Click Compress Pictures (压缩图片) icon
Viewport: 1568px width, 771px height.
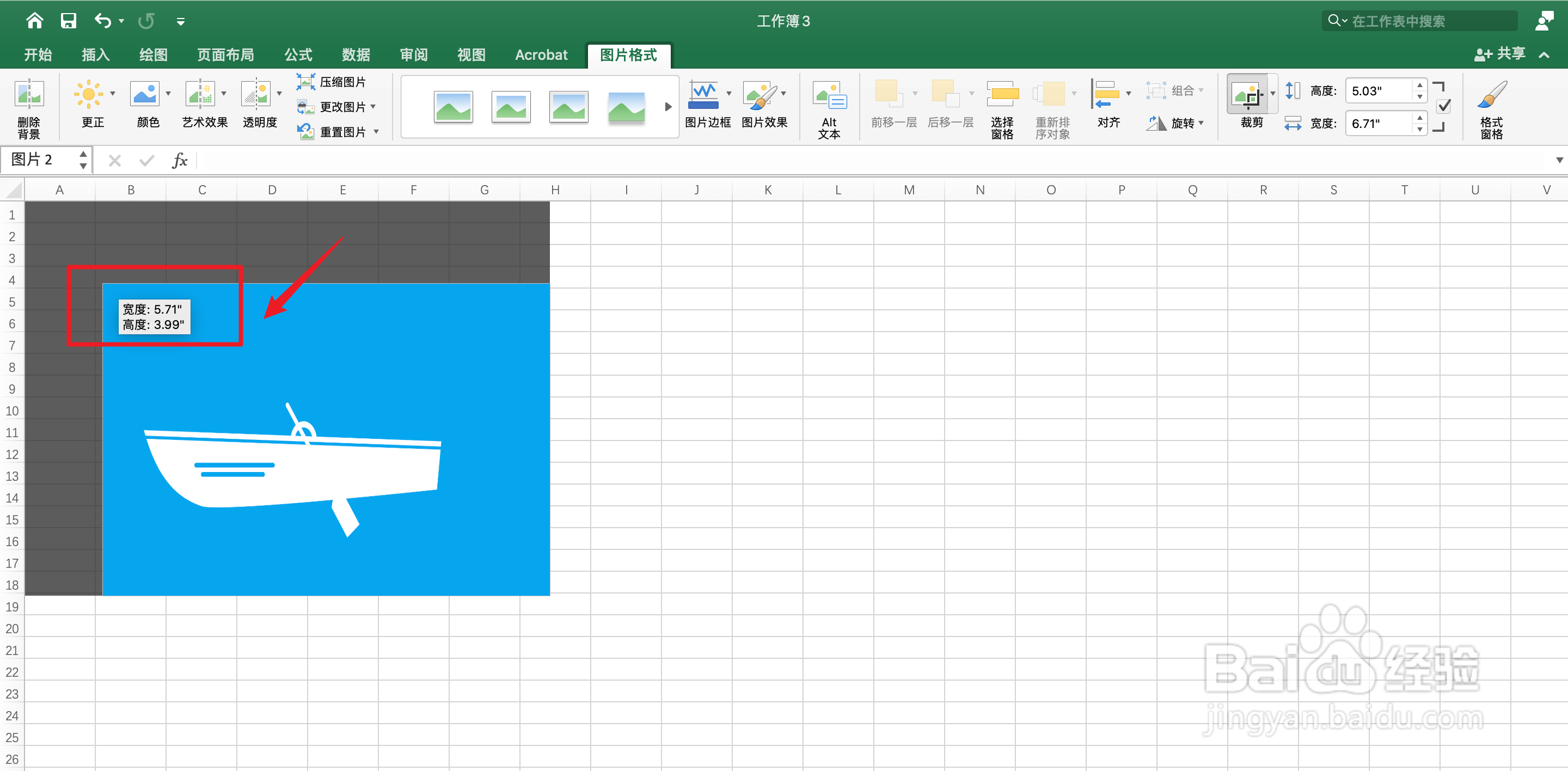(x=305, y=82)
